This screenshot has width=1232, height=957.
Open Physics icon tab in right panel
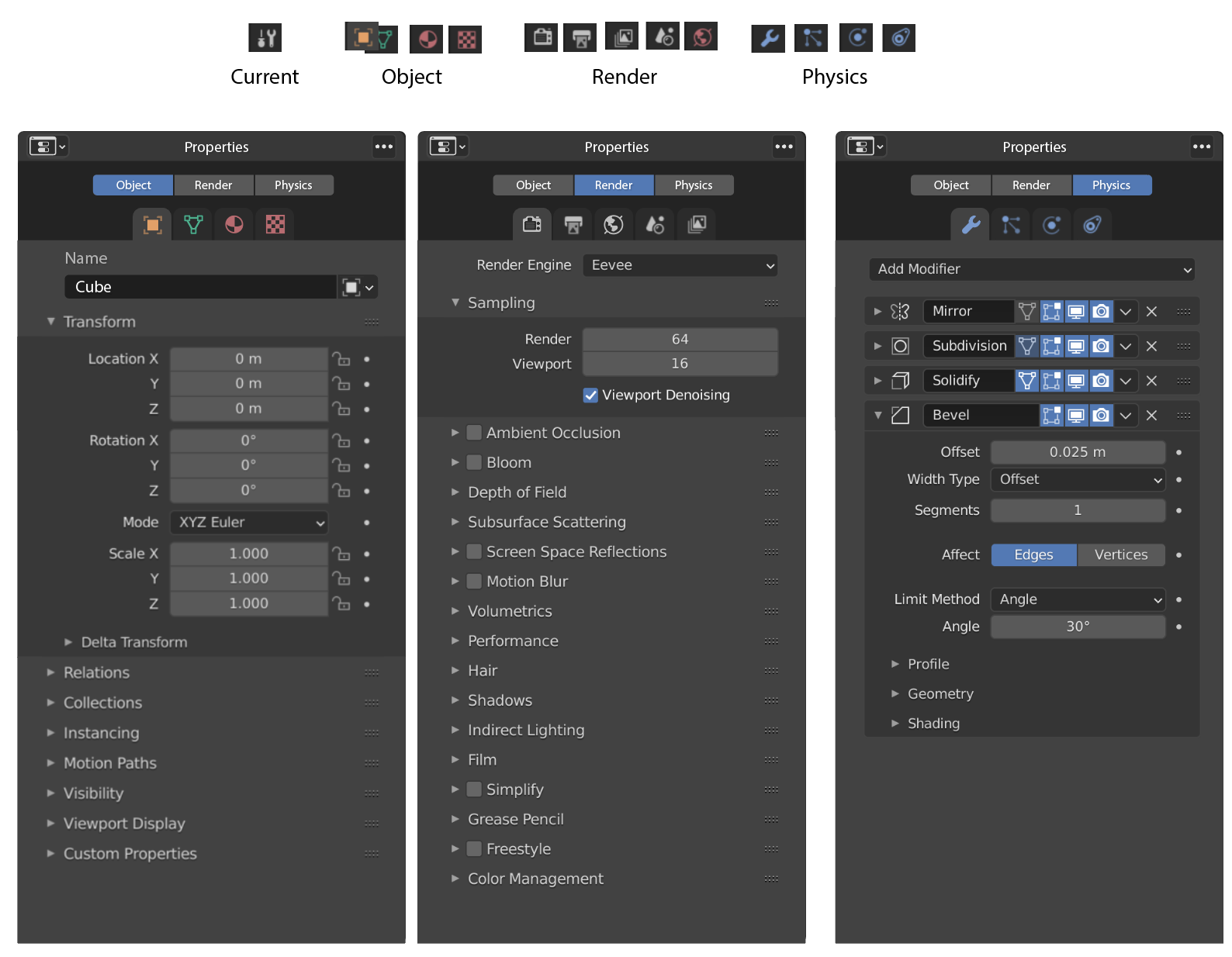point(1052,225)
